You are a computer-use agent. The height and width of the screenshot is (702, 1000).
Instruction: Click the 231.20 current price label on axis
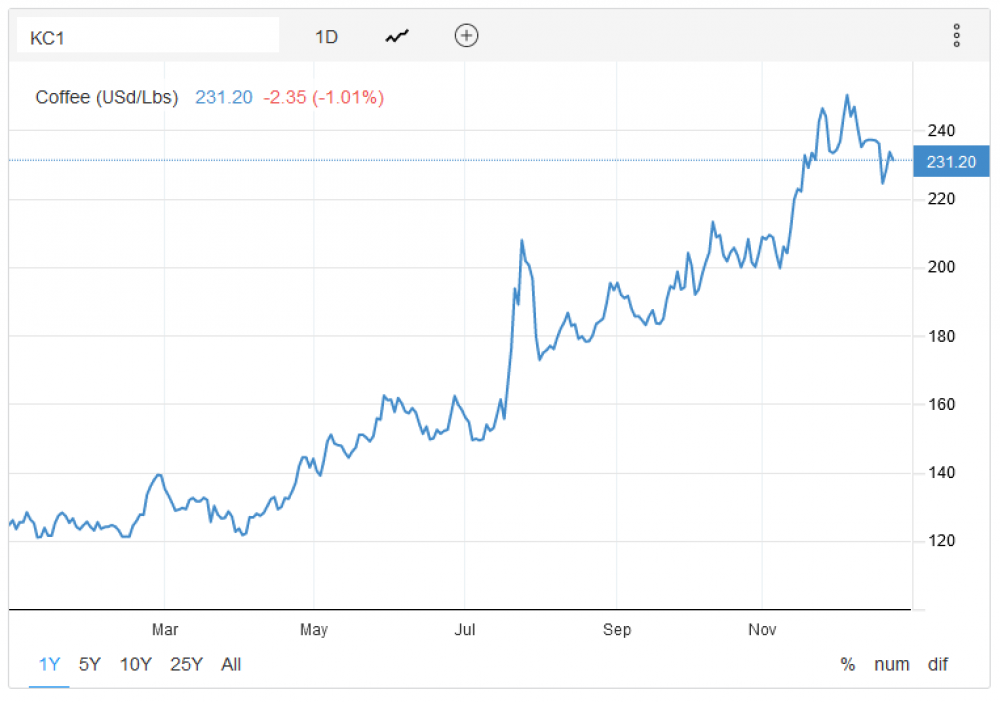pos(951,161)
